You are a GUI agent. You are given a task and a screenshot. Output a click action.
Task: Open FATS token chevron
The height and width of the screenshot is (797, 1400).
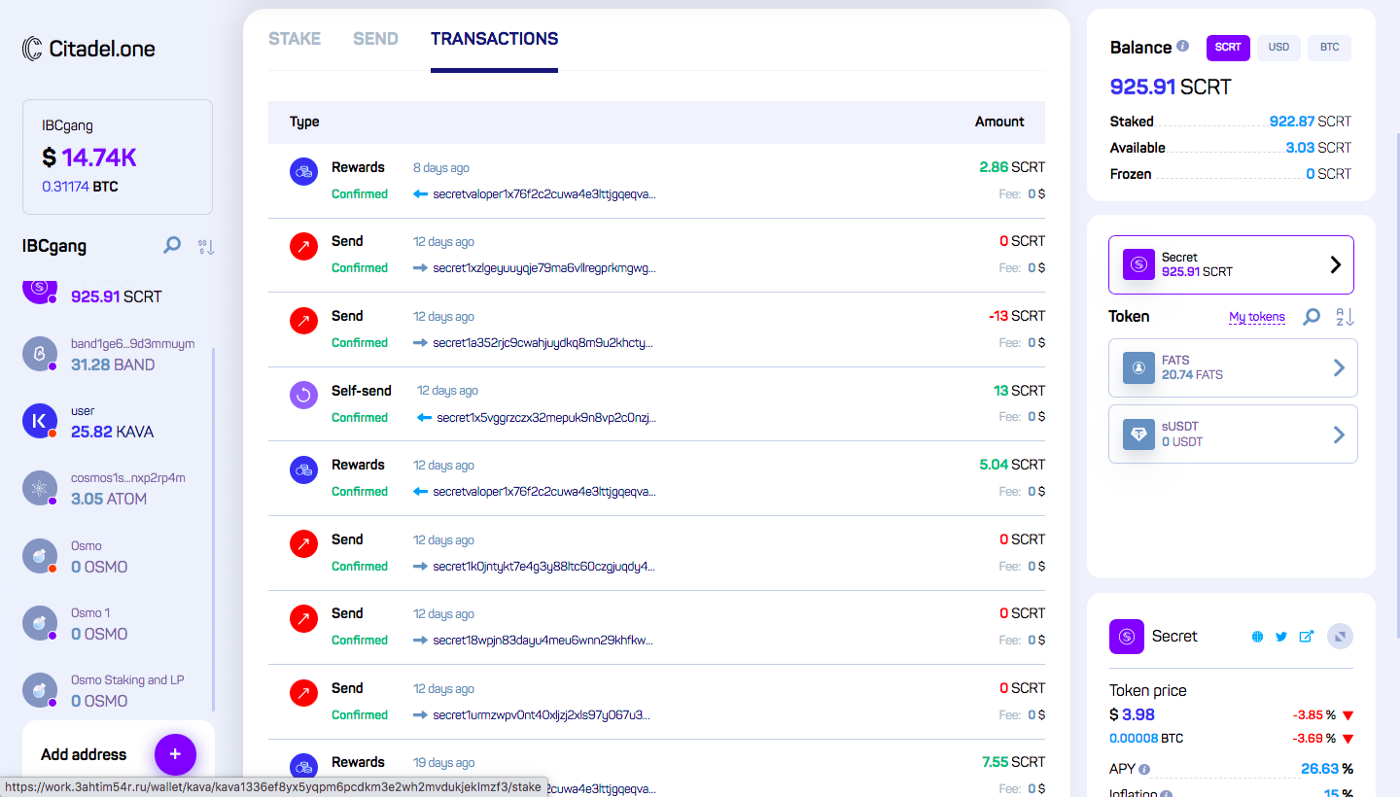(1339, 368)
